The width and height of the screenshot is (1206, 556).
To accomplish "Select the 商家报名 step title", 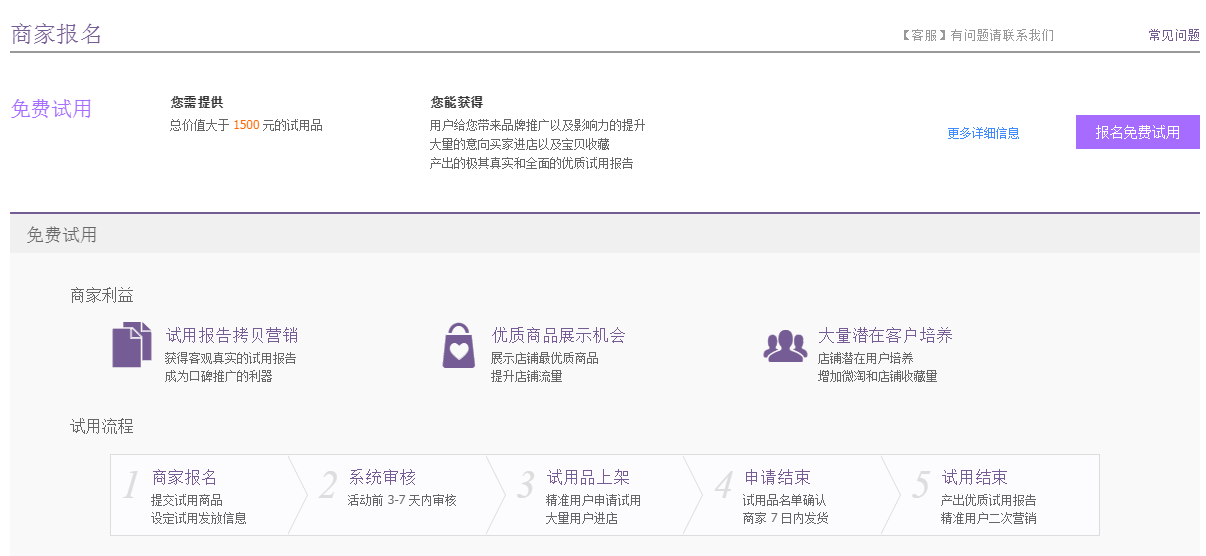I will (184, 477).
